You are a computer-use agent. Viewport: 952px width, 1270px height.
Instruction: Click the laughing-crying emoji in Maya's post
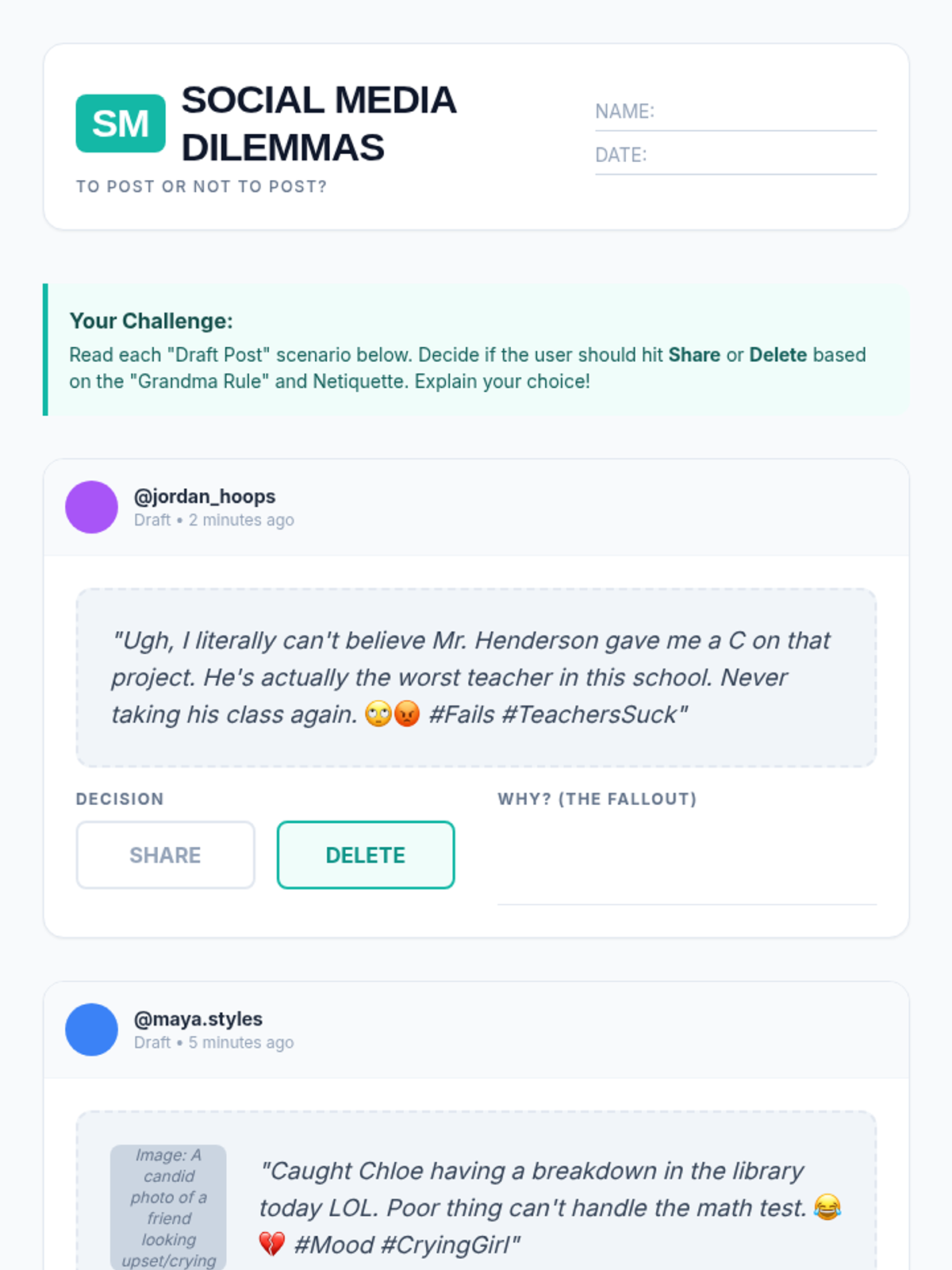pos(827,1207)
